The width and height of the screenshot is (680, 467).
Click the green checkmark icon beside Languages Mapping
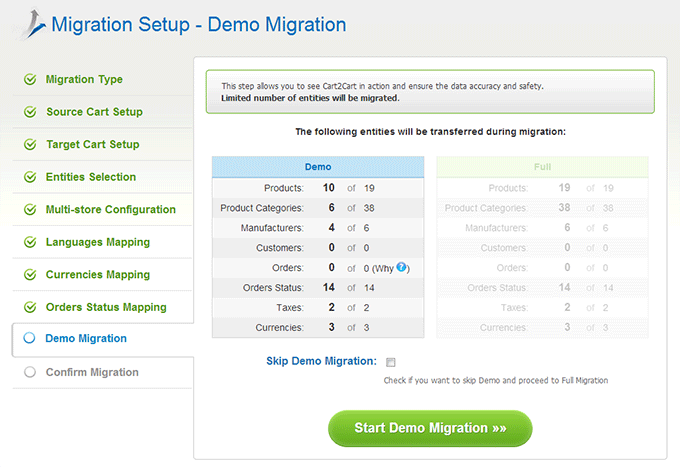coord(30,242)
